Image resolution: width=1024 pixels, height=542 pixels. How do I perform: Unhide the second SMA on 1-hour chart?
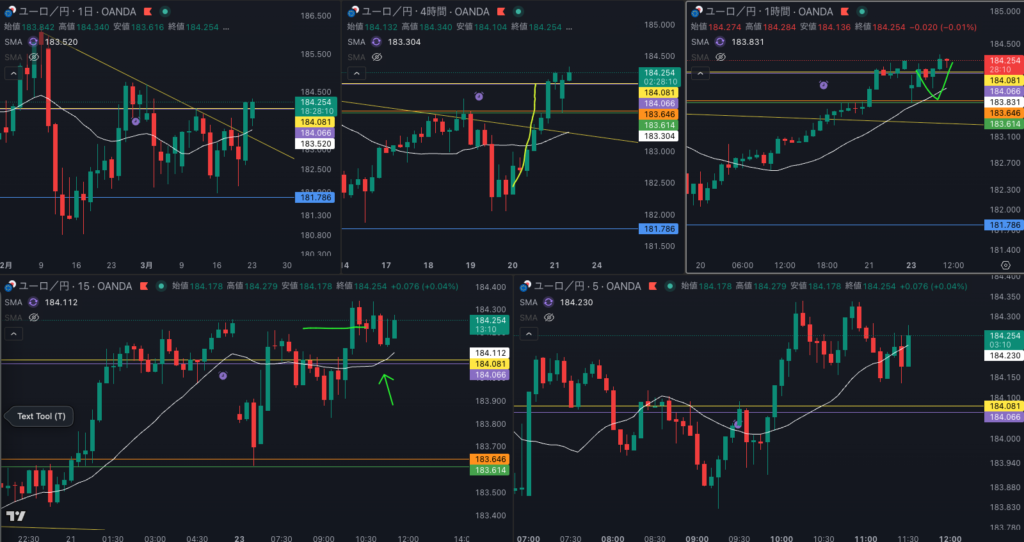pyautogui.click(x=721, y=57)
